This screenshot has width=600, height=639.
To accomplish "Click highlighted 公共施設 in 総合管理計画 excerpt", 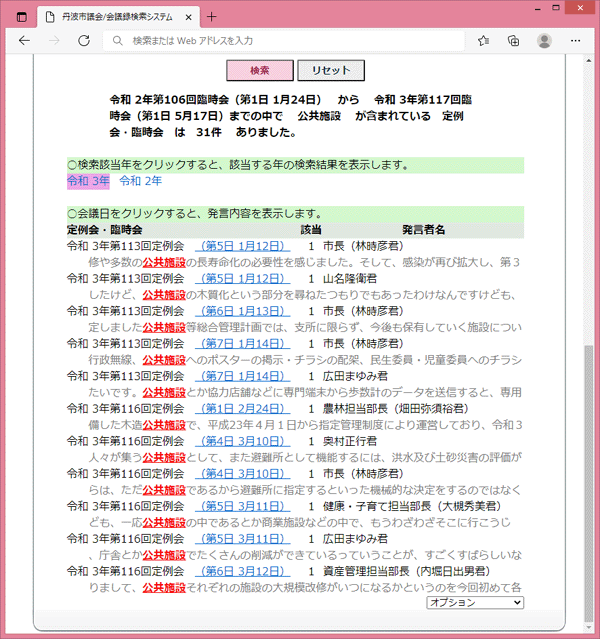I will tap(164, 327).
